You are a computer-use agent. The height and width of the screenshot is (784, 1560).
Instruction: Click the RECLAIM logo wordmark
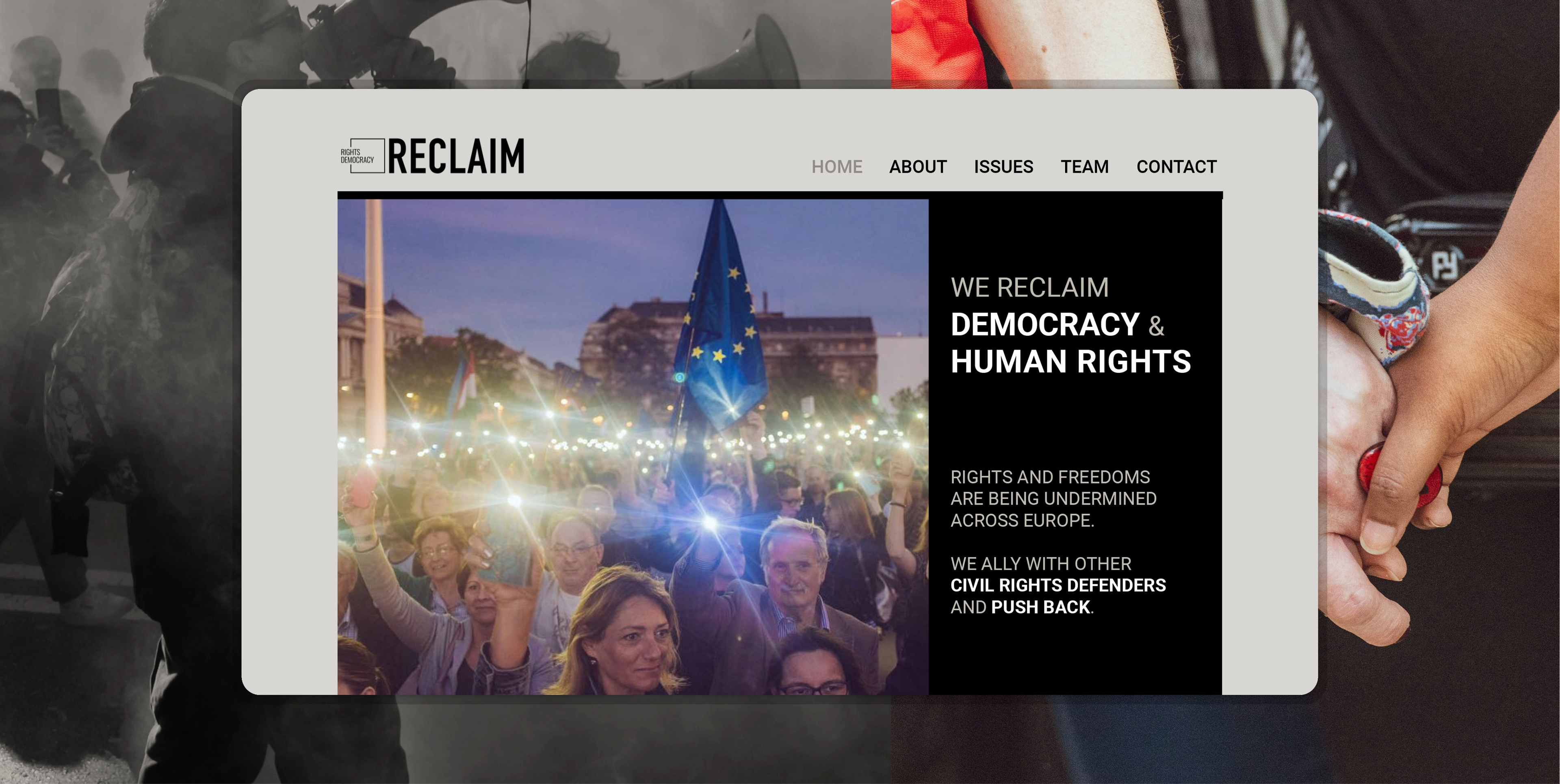tap(456, 156)
